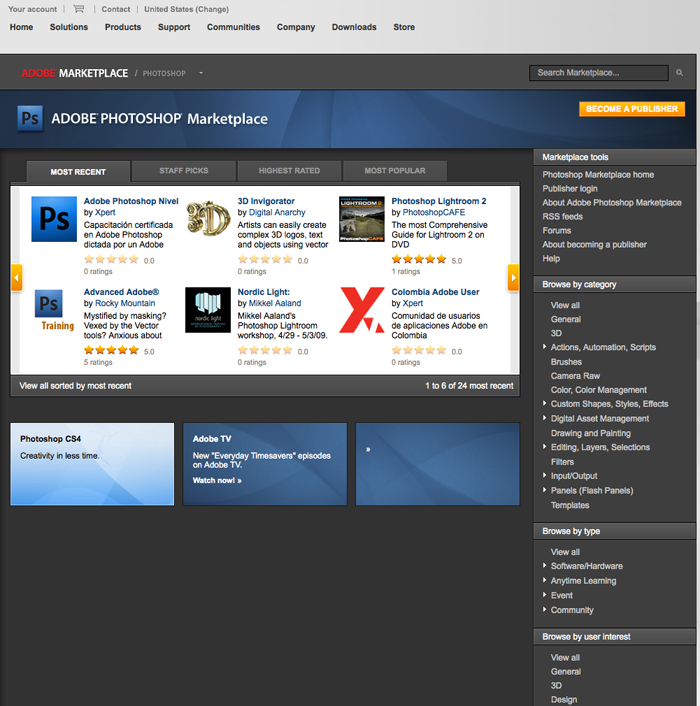Click the Search Marketplace input field

click(599, 72)
